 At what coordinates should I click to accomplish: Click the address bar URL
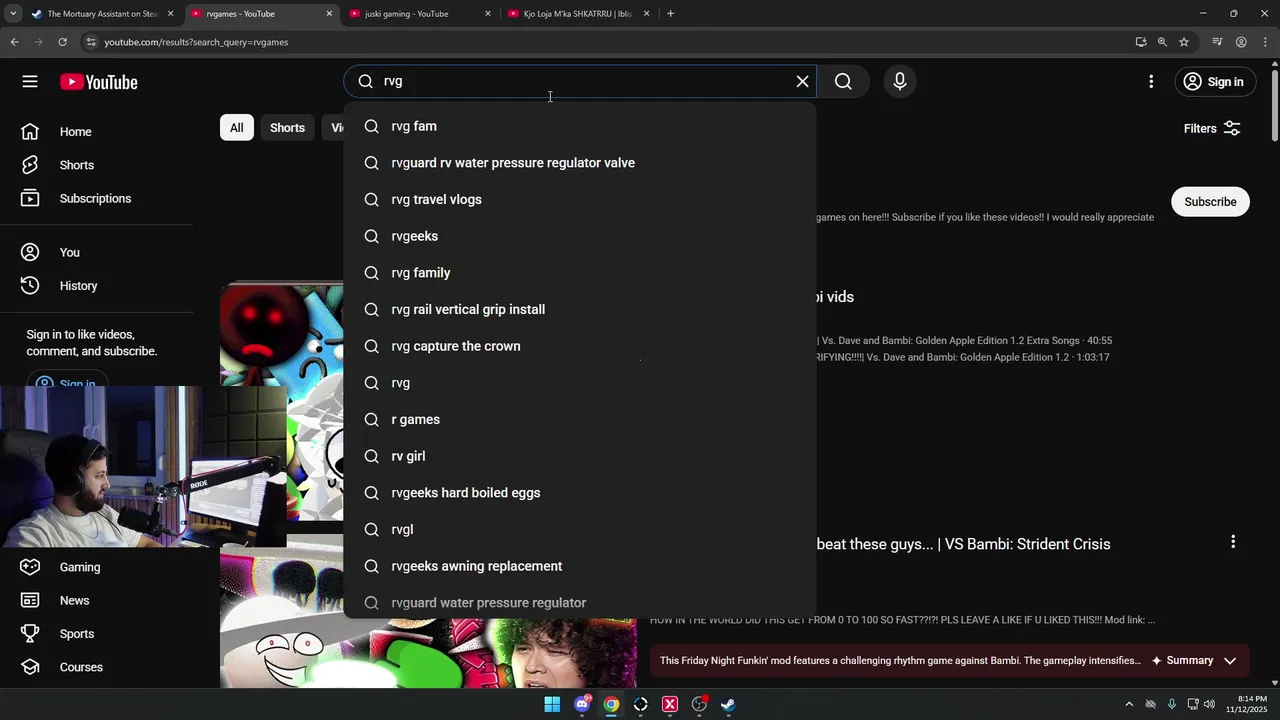point(196,42)
